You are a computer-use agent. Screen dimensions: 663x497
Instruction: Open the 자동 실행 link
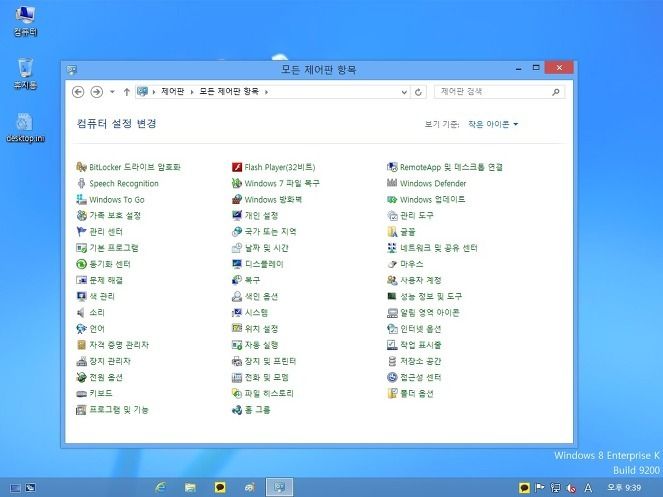(261, 345)
